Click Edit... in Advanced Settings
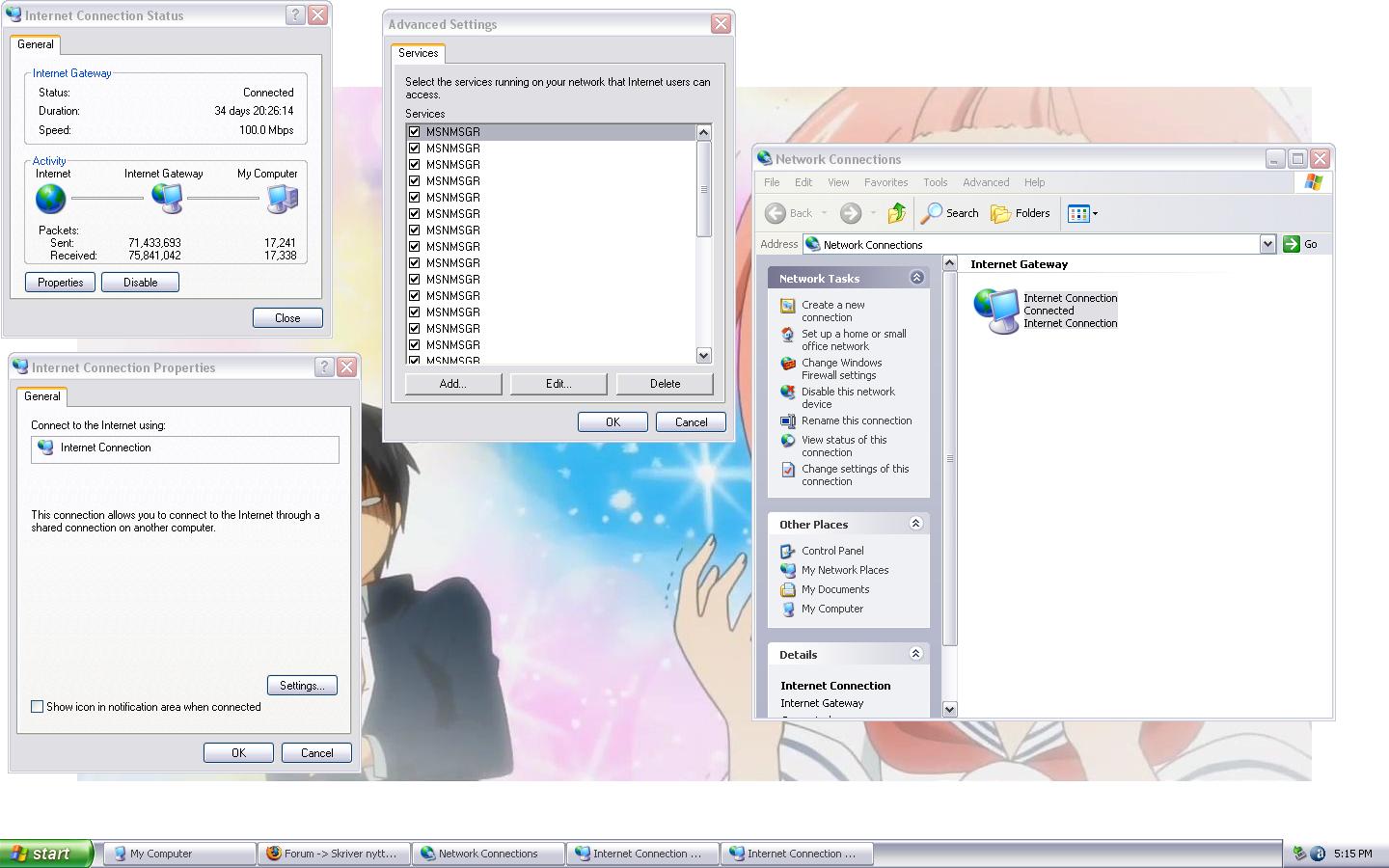Screen dimensions: 1389x868 [x=558, y=384]
